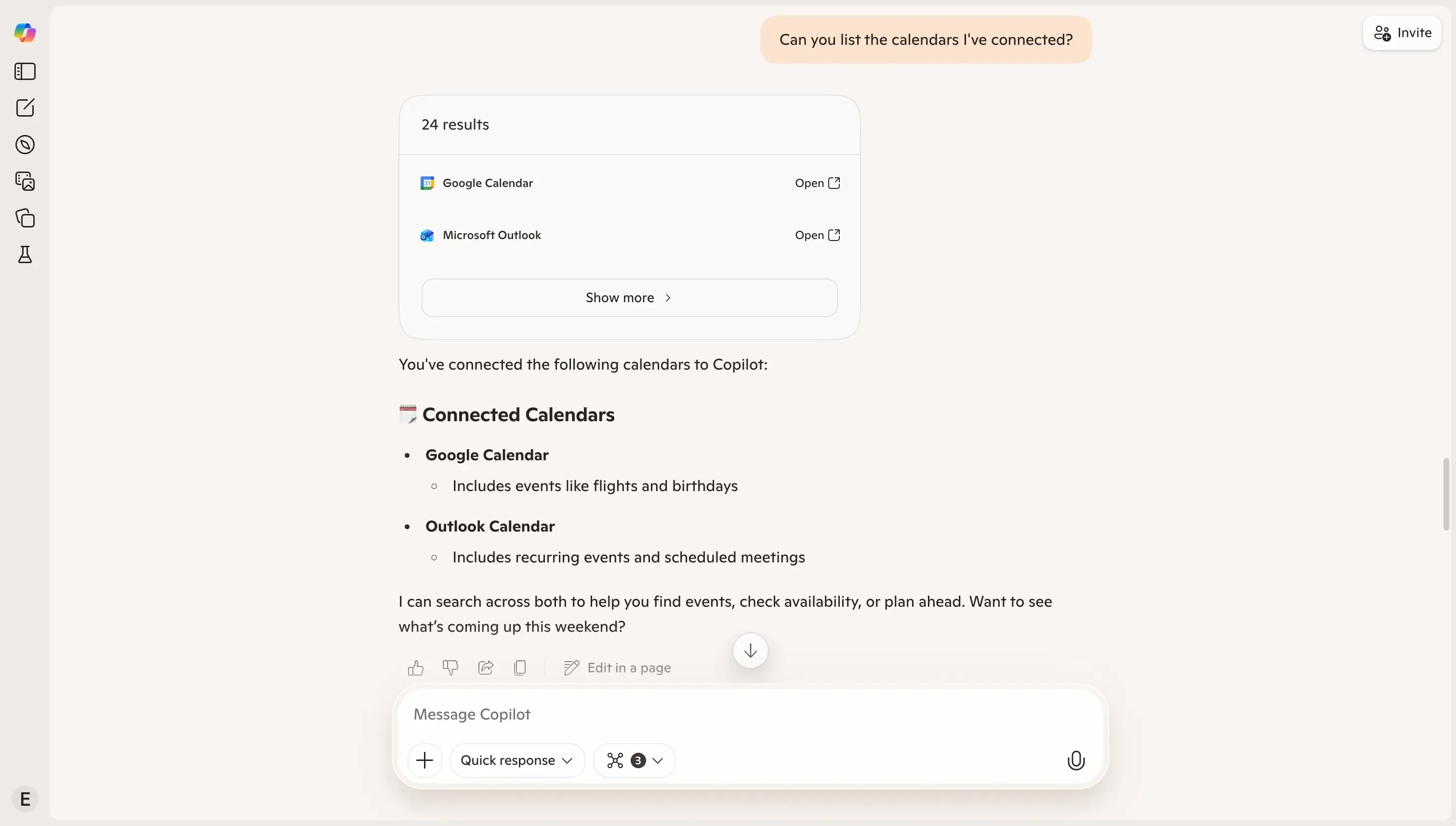Open the image gallery icon in sidebar

25,180
